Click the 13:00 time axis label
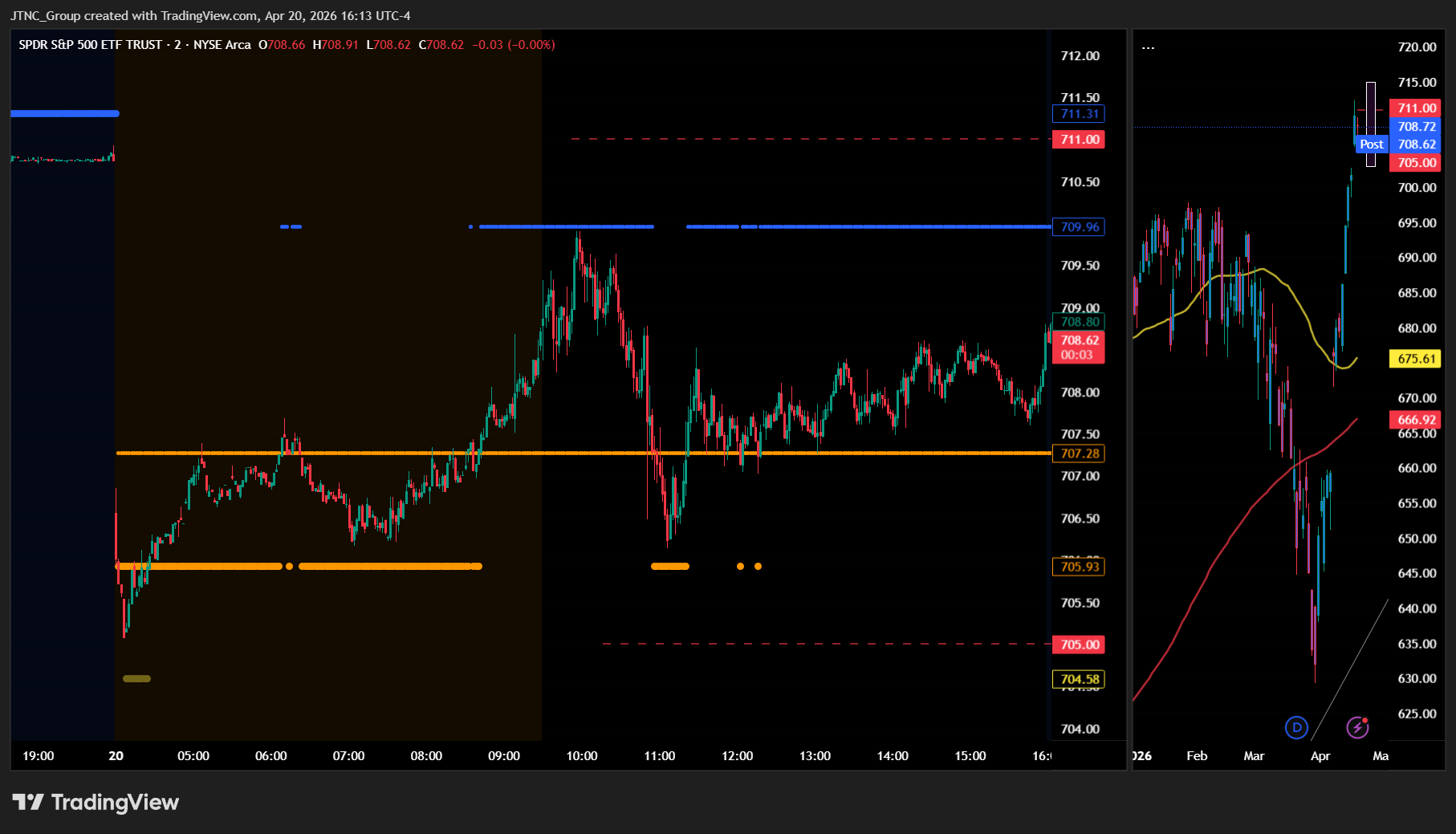The height and width of the screenshot is (834, 1456). click(815, 756)
